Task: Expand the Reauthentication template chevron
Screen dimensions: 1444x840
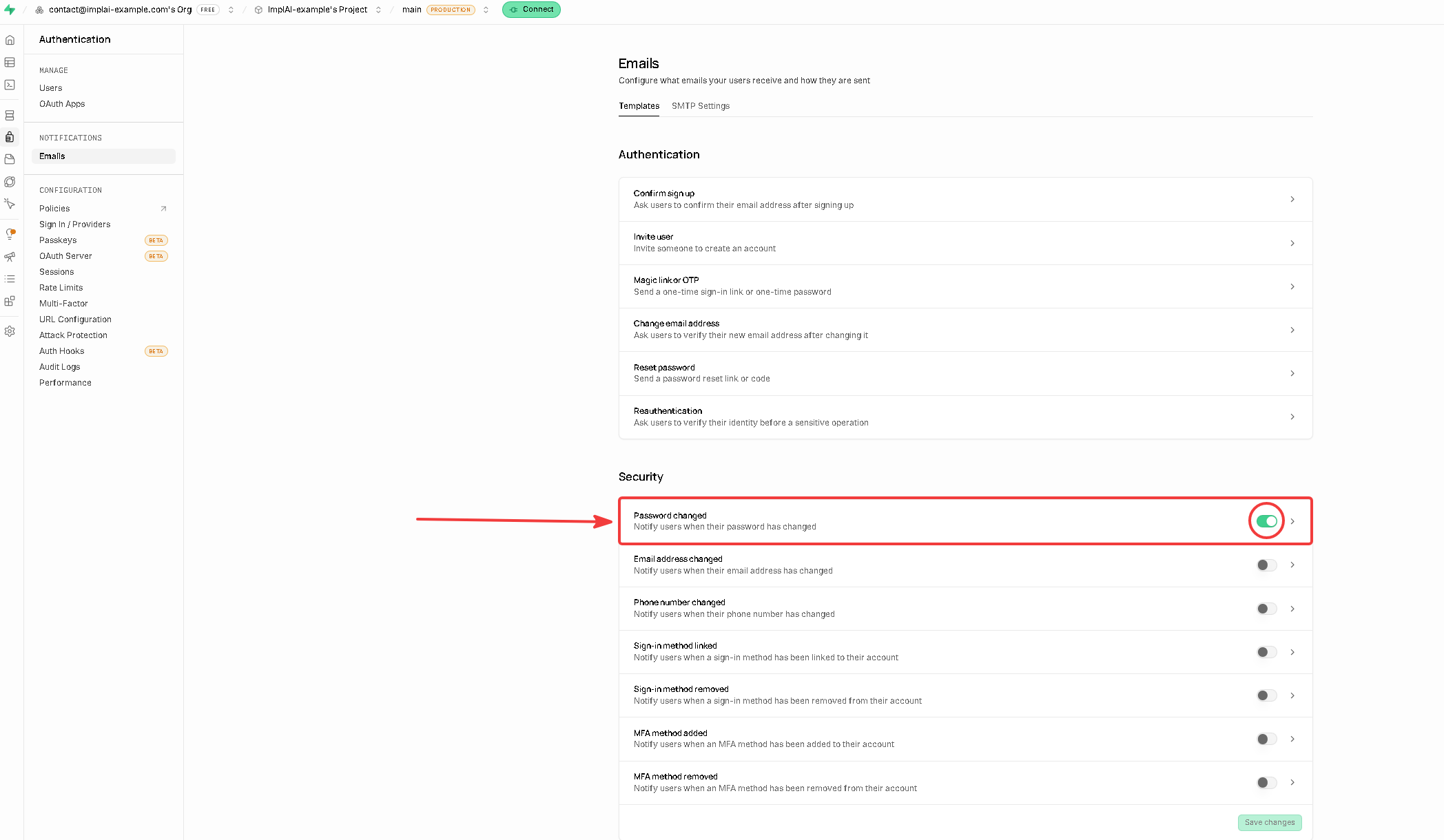Action: pyautogui.click(x=1292, y=417)
